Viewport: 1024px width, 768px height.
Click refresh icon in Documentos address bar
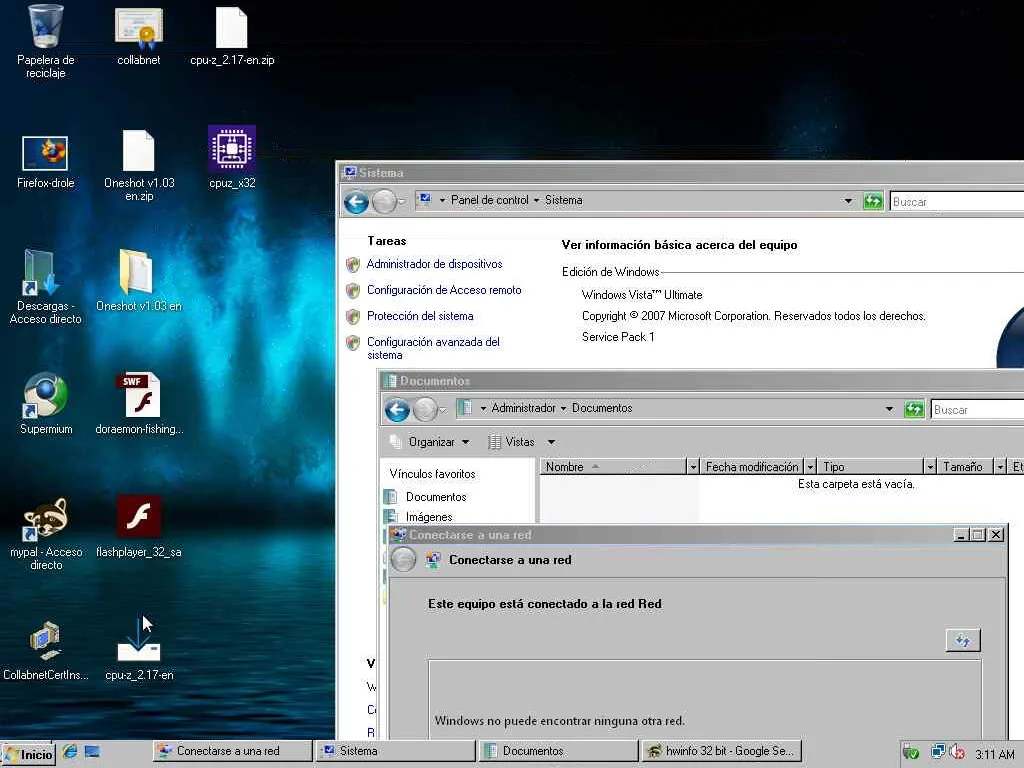[914, 409]
